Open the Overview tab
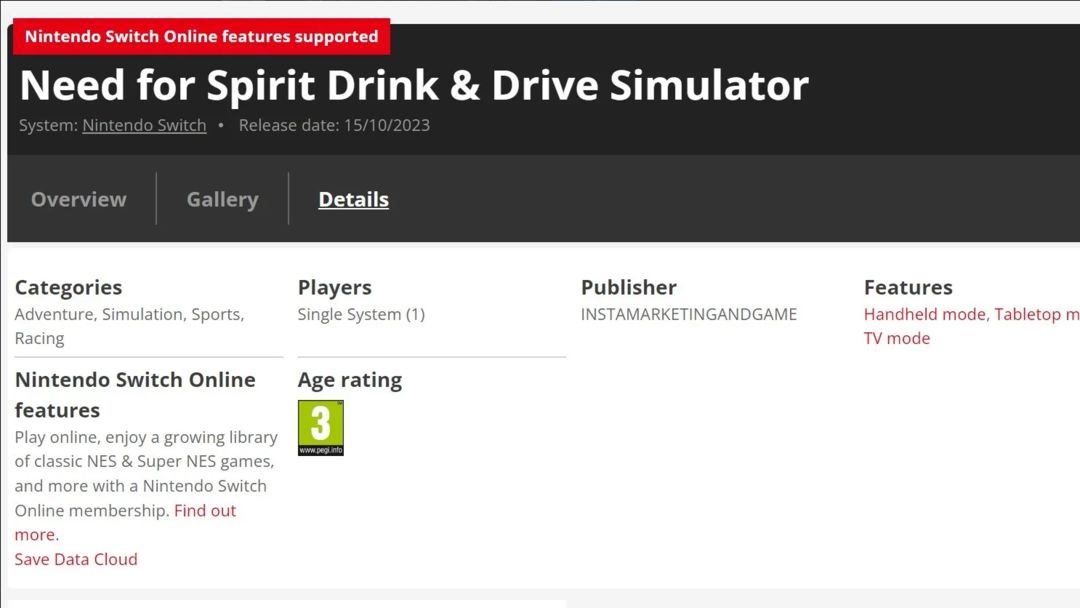The width and height of the screenshot is (1080, 608). pyautogui.click(x=79, y=199)
